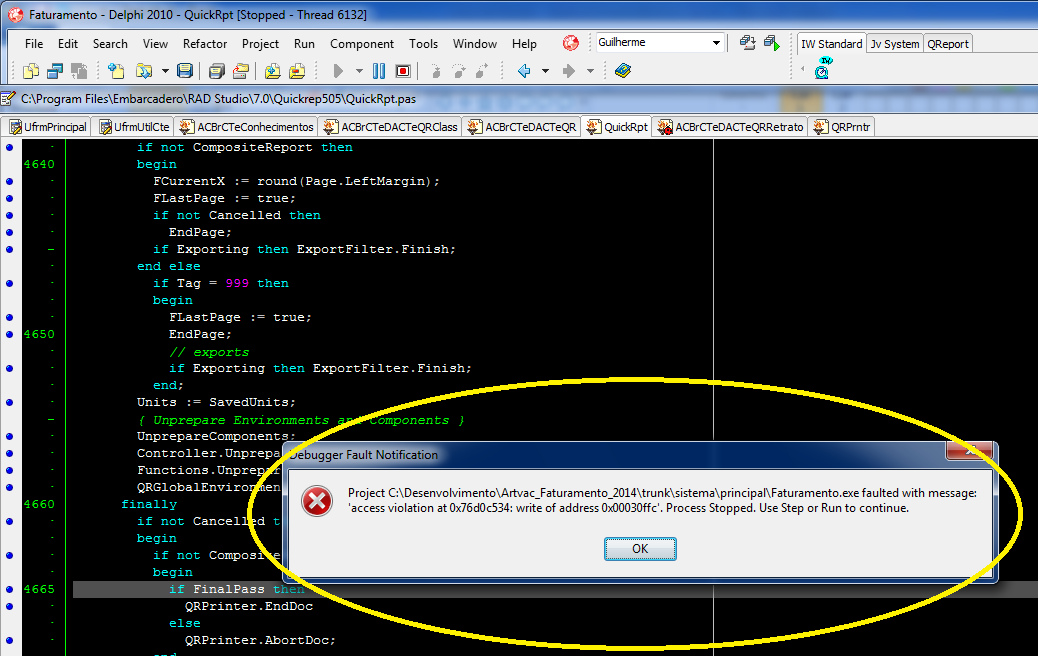Click the 'QRPrinter.AbortDoc;' code line
Viewport: 1038px width, 656px height.
260,640
